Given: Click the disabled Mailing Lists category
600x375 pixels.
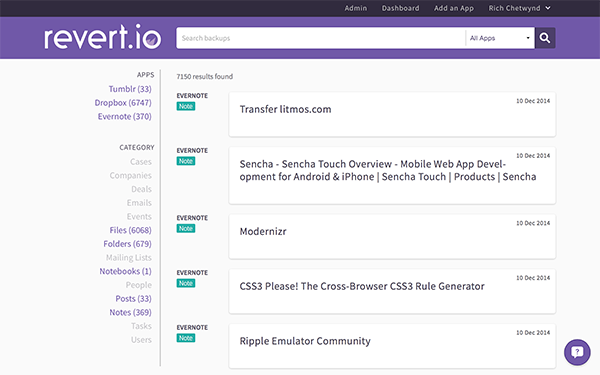Looking at the screenshot, I should [x=129, y=258].
